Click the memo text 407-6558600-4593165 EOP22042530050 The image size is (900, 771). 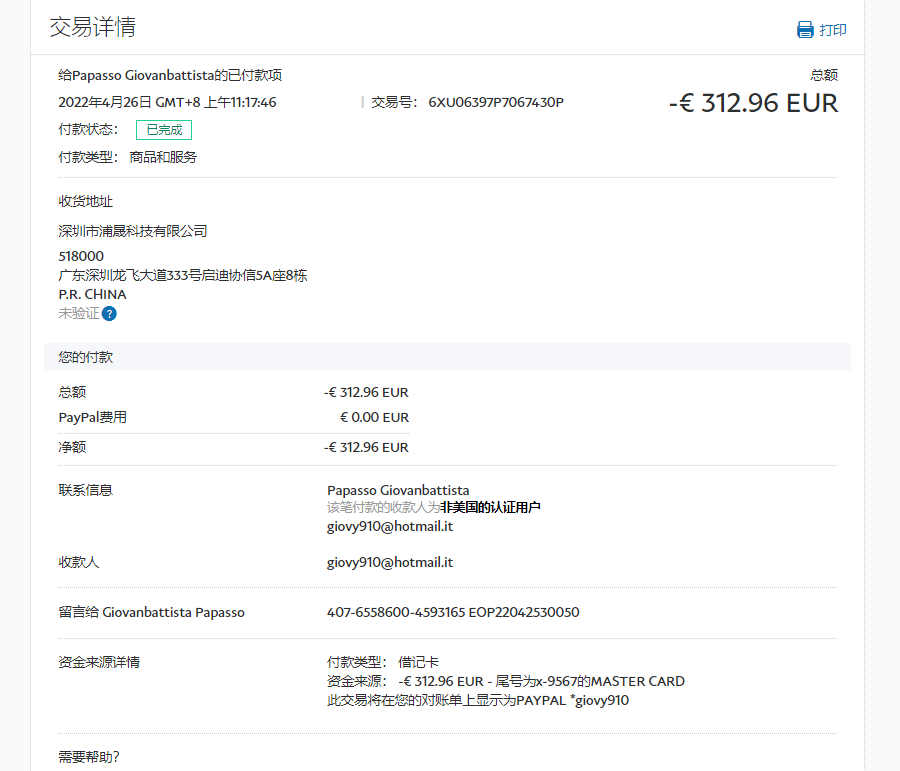453,612
